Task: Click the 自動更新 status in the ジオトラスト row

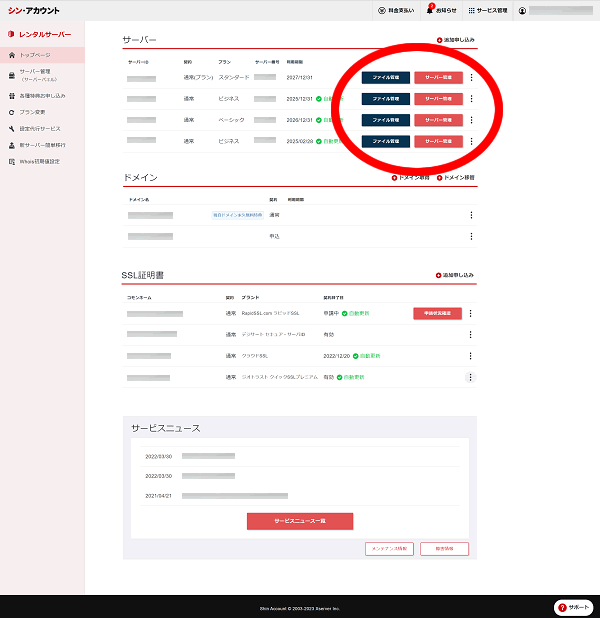Action: tap(350, 377)
